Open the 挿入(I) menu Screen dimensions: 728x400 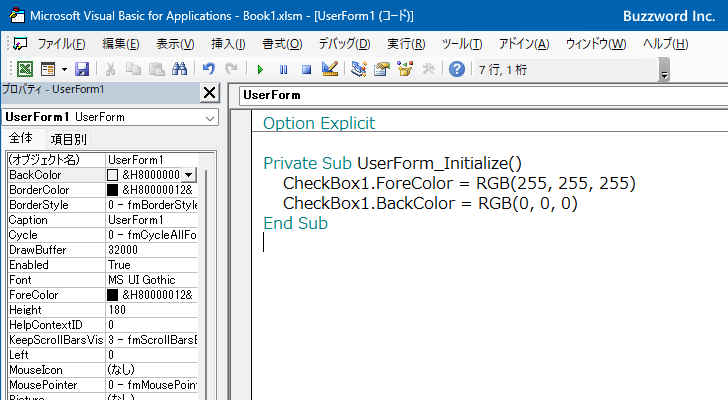(x=228, y=44)
